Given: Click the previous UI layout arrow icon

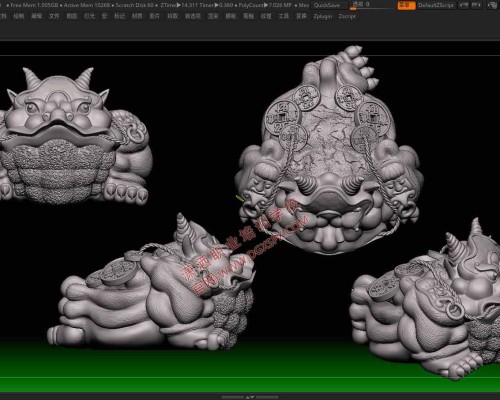Looking at the screenshot, I should pyautogui.click(x=464, y=5).
